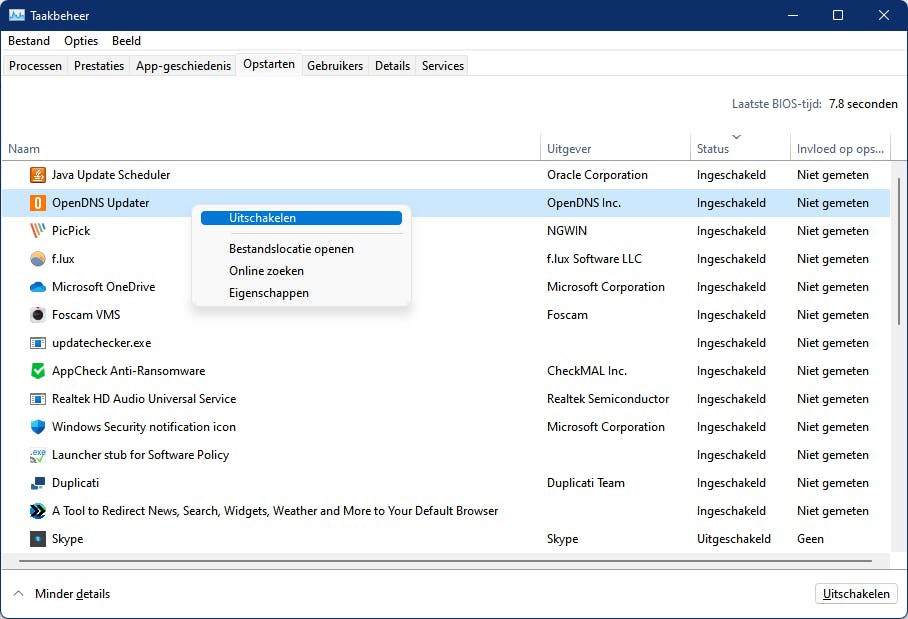Image resolution: width=908 pixels, height=619 pixels.
Task: Open the Services tab
Action: pos(442,66)
